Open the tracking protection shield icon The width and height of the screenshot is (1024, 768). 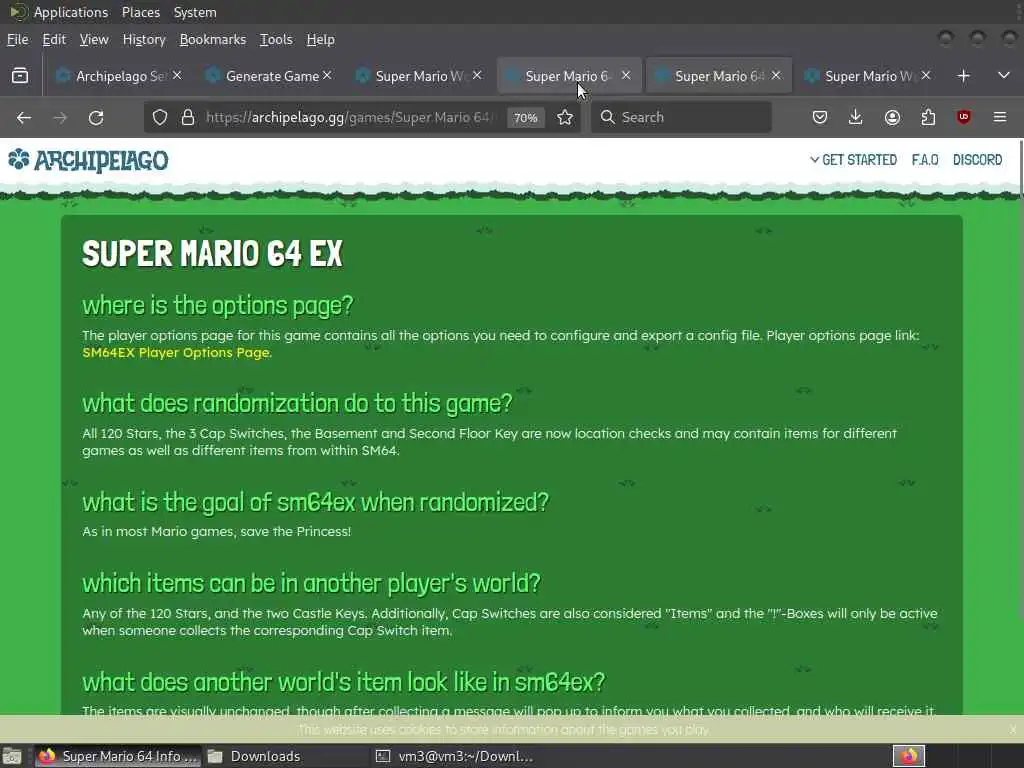coord(160,118)
